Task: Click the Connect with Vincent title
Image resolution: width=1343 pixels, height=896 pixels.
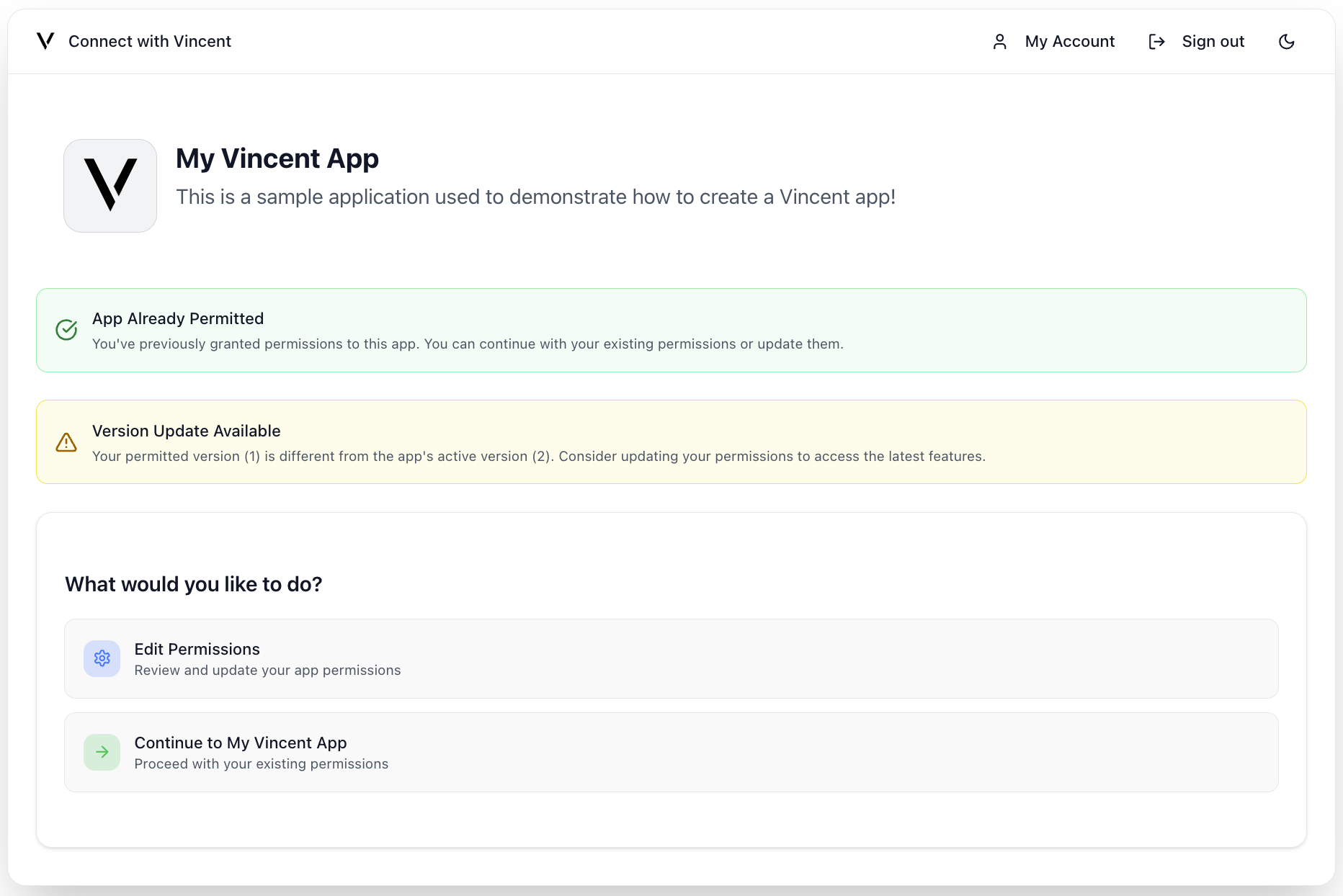Action: [150, 41]
